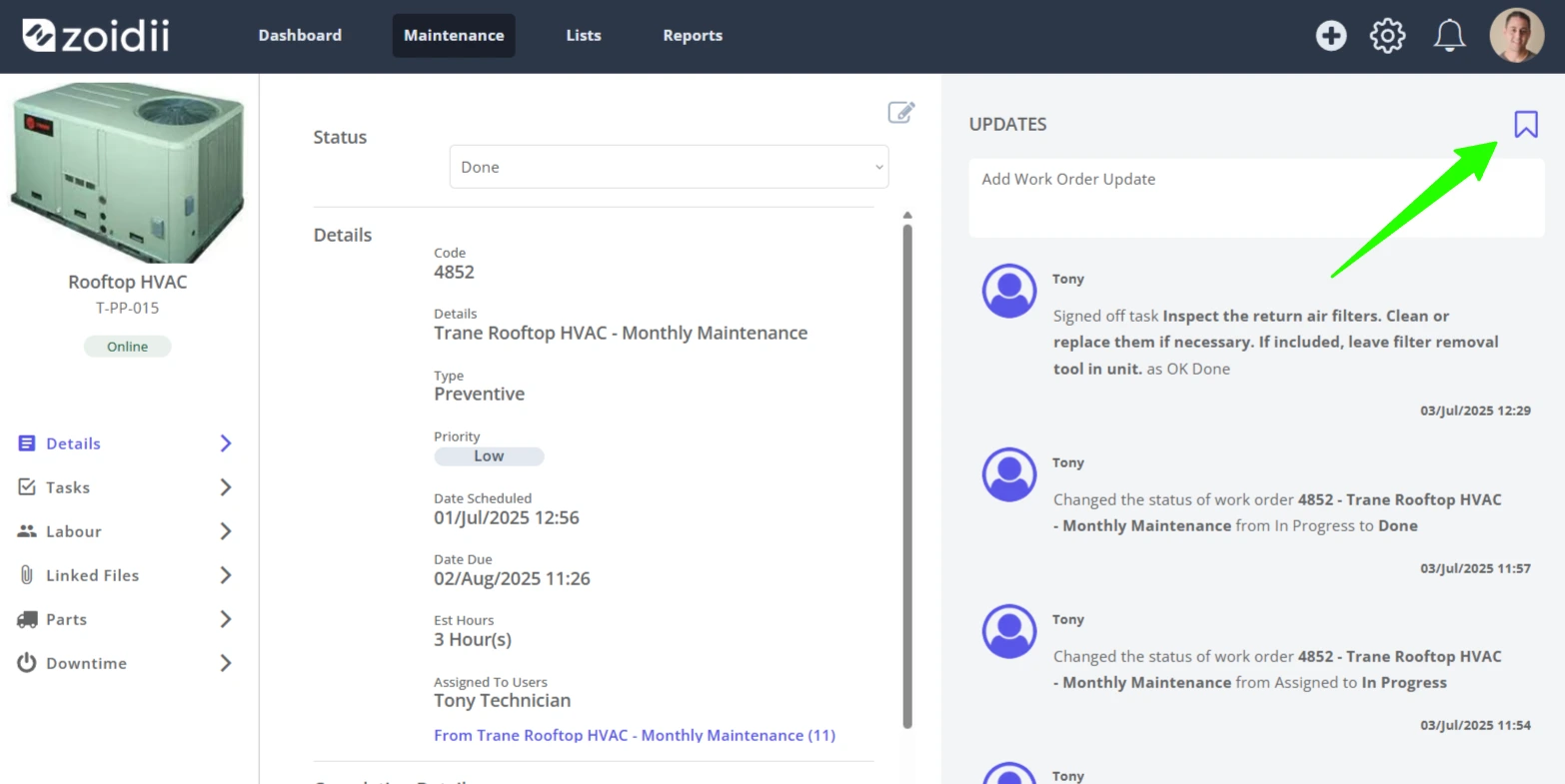The width and height of the screenshot is (1565, 784).
Task: Click the Trane Rooftop HVAC - Monthly Maintenance details text
Action: tap(621, 333)
